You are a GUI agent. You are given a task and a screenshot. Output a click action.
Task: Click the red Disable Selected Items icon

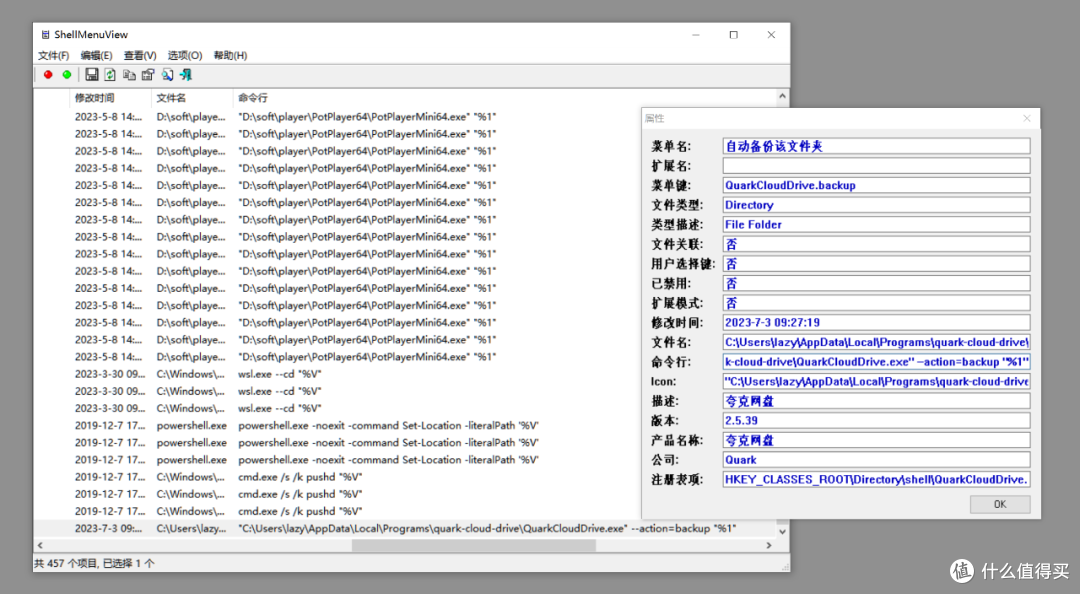(48, 74)
